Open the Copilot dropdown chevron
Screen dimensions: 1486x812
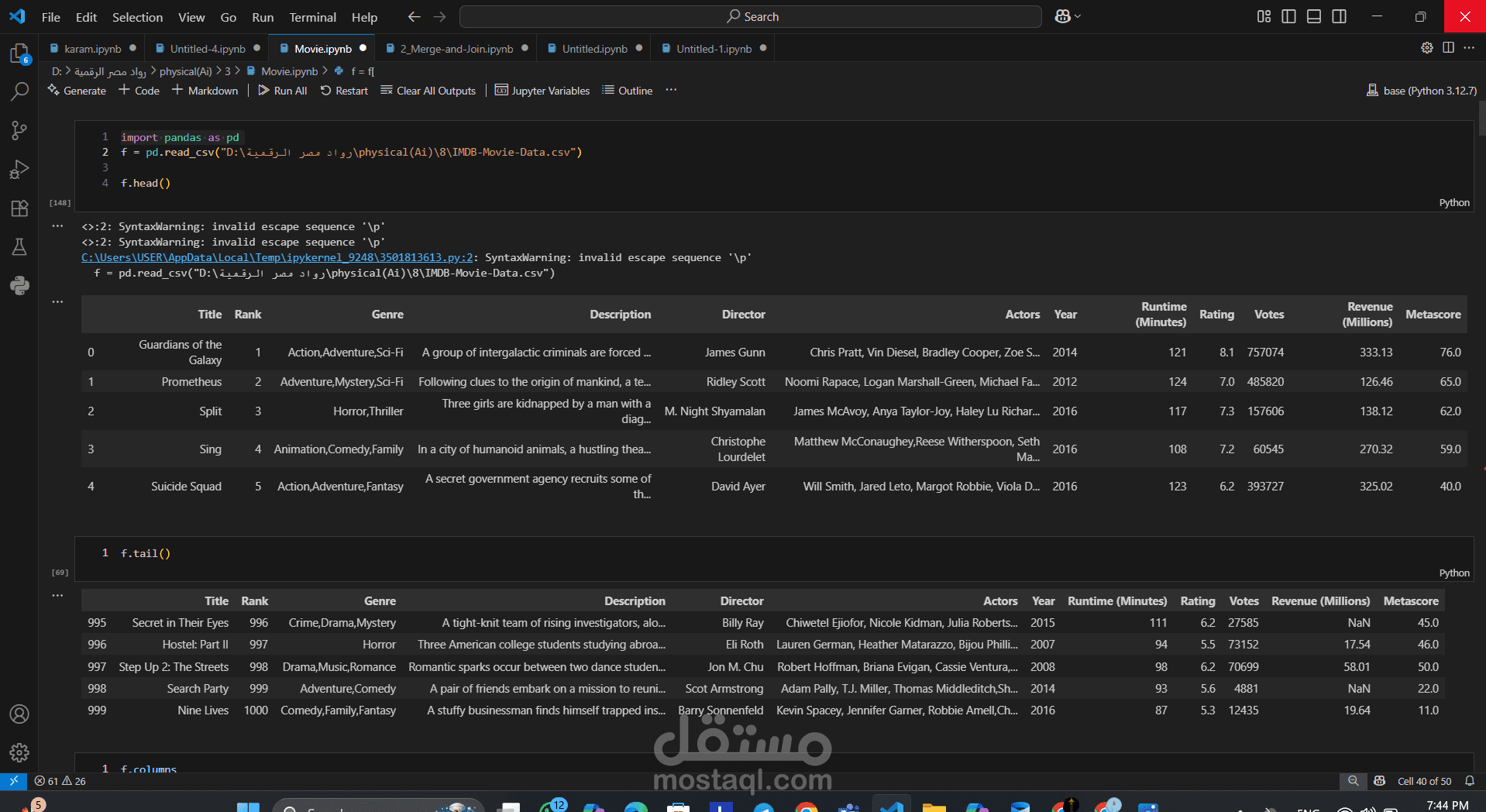tap(1078, 16)
